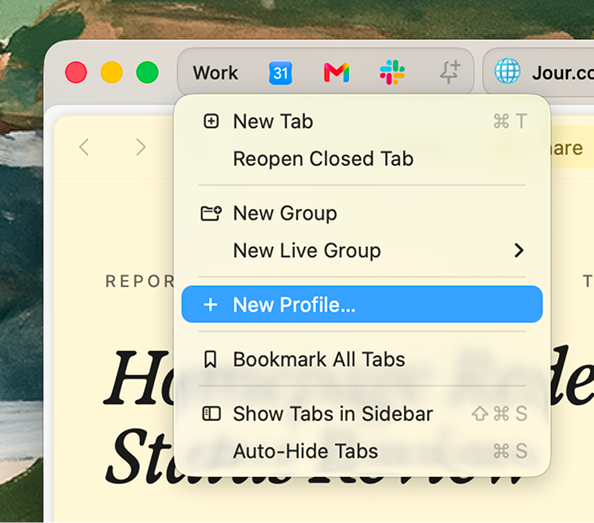Open the Work profile label
Image resolution: width=594 pixels, height=523 pixels.
(x=216, y=73)
